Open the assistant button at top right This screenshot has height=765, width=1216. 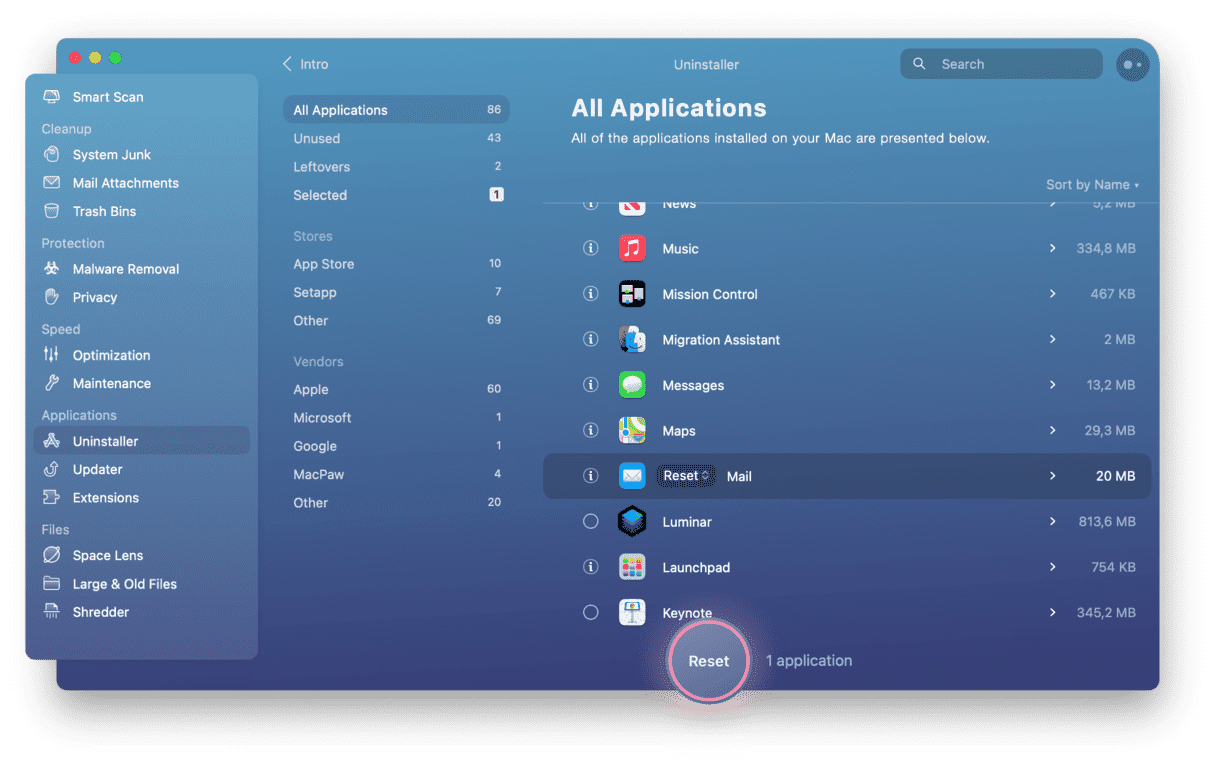point(1133,64)
